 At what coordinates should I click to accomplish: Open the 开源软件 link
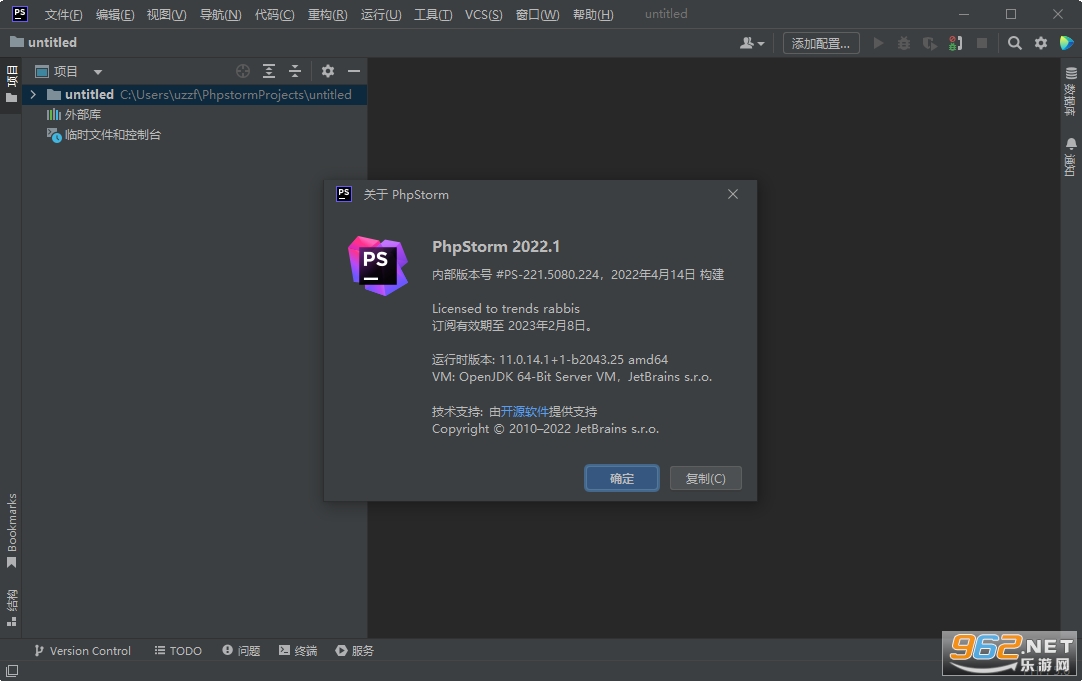[524, 411]
